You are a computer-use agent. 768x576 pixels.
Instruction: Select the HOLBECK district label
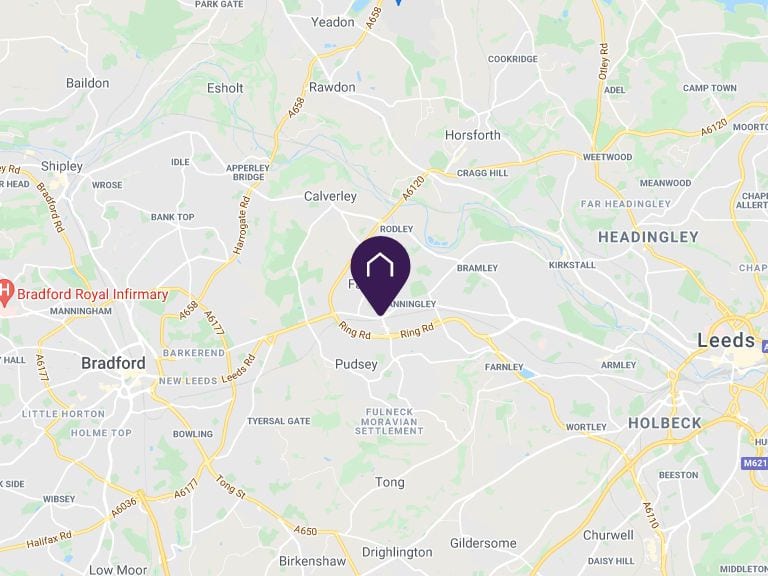pyautogui.click(x=665, y=423)
